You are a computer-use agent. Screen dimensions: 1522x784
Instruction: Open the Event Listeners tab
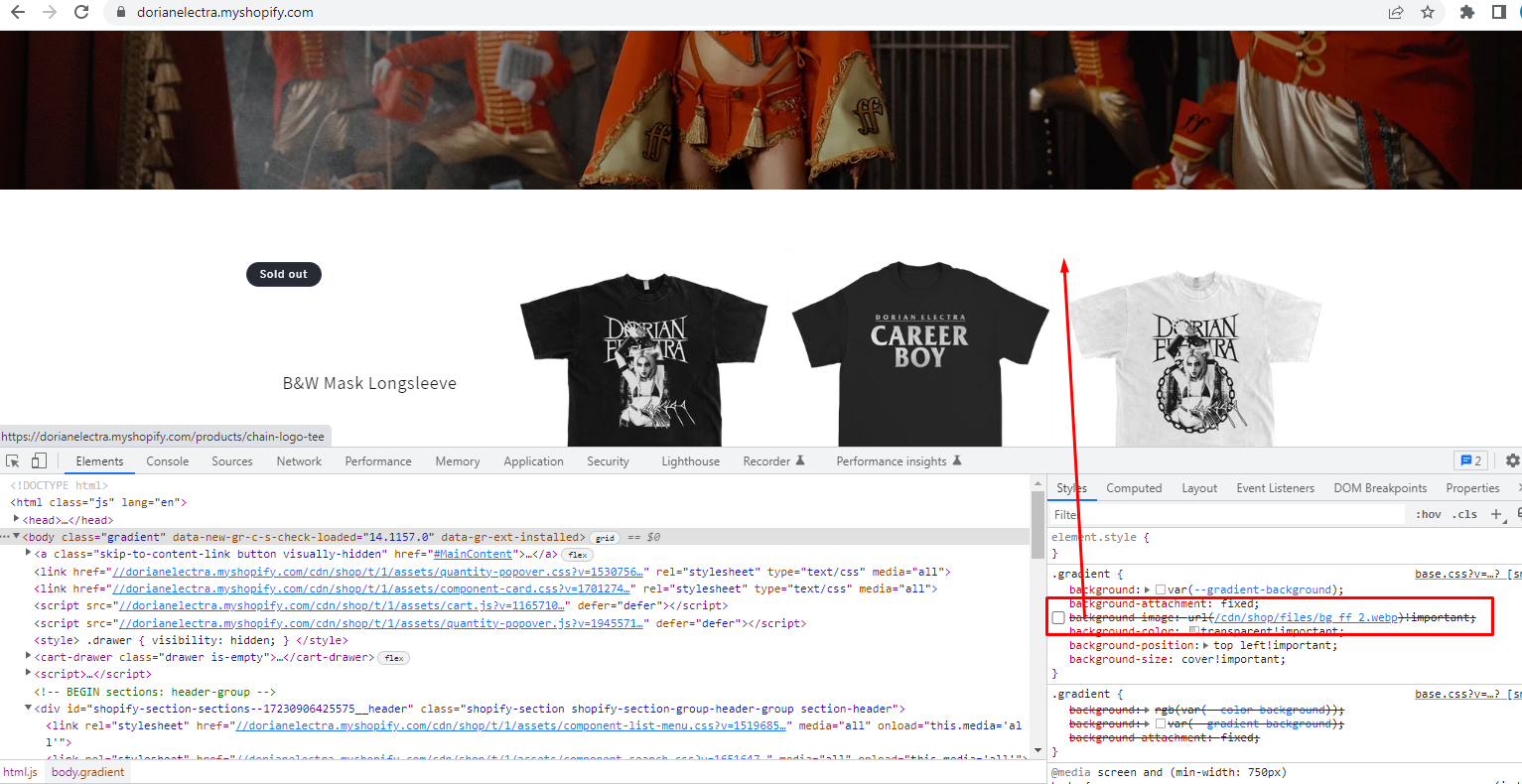point(1276,488)
